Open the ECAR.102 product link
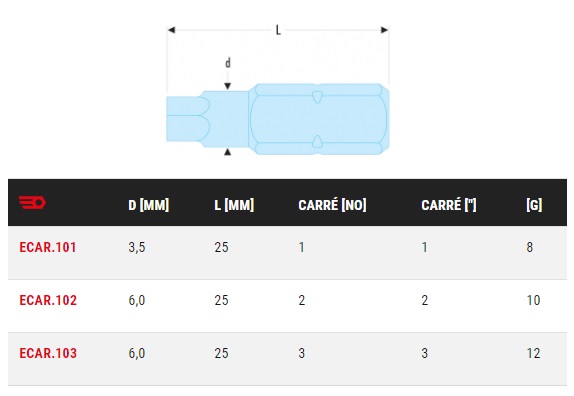Image resolution: width=574 pixels, height=396 pixels. click(48, 300)
